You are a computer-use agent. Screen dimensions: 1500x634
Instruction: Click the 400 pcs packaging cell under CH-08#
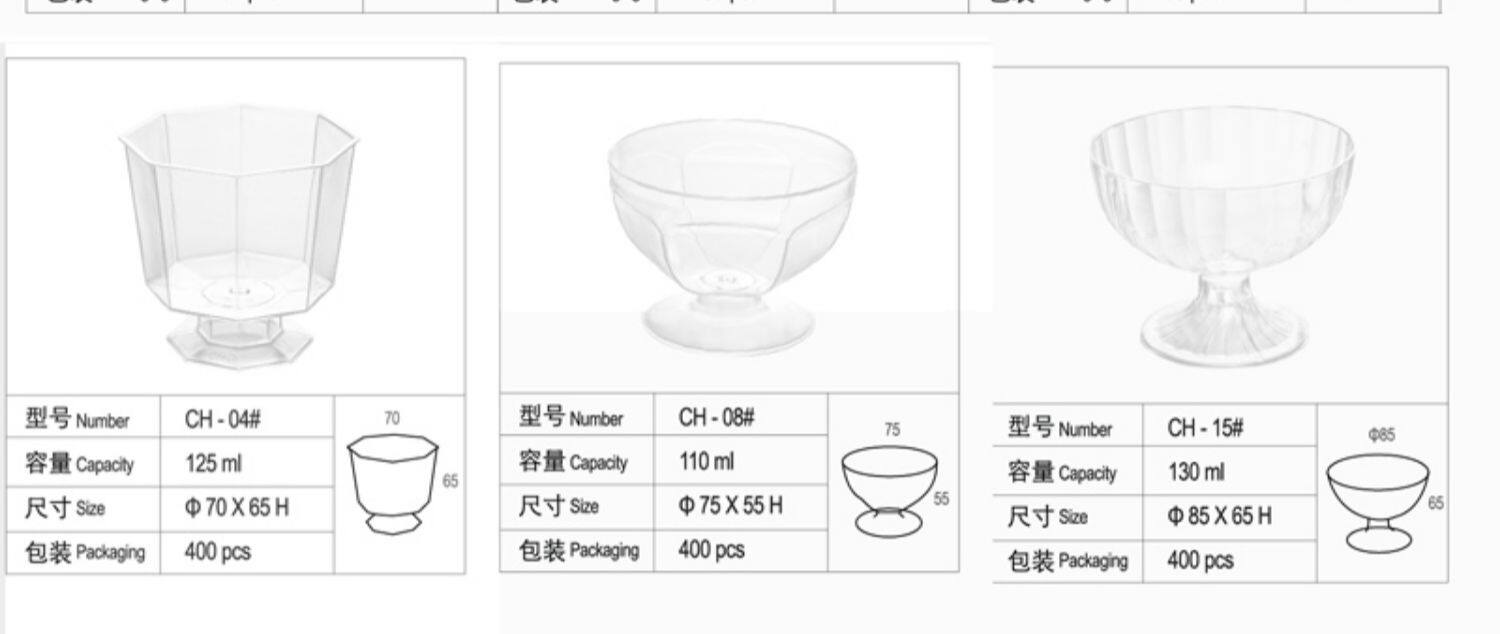coord(741,550)
